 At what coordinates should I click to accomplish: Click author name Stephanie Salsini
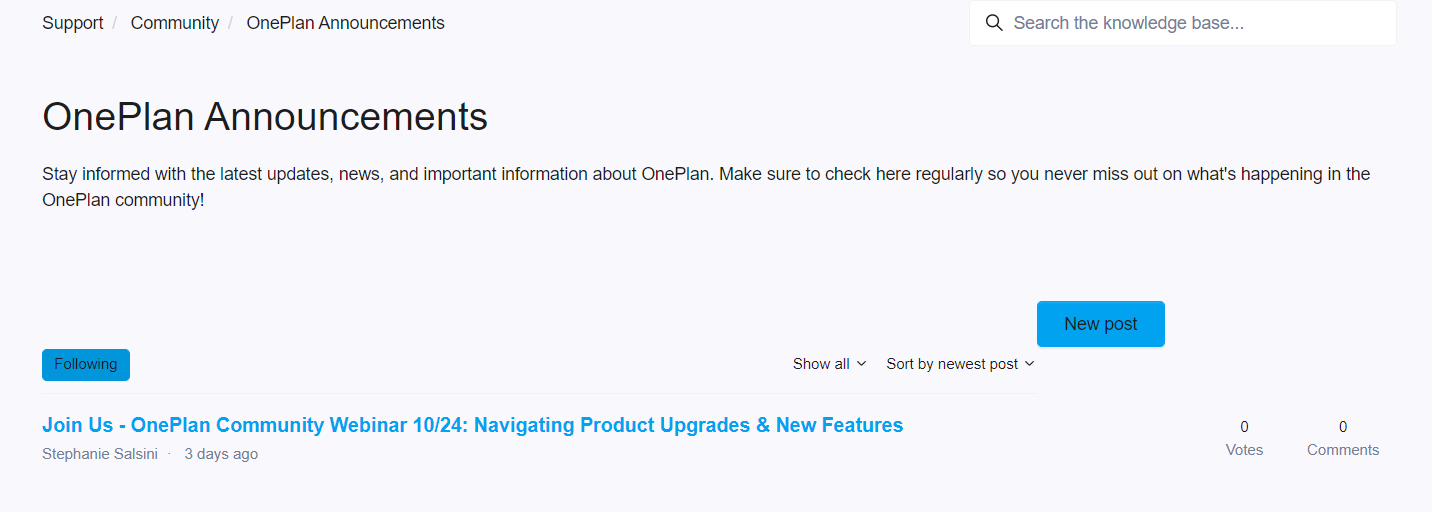tap(100, 454)
